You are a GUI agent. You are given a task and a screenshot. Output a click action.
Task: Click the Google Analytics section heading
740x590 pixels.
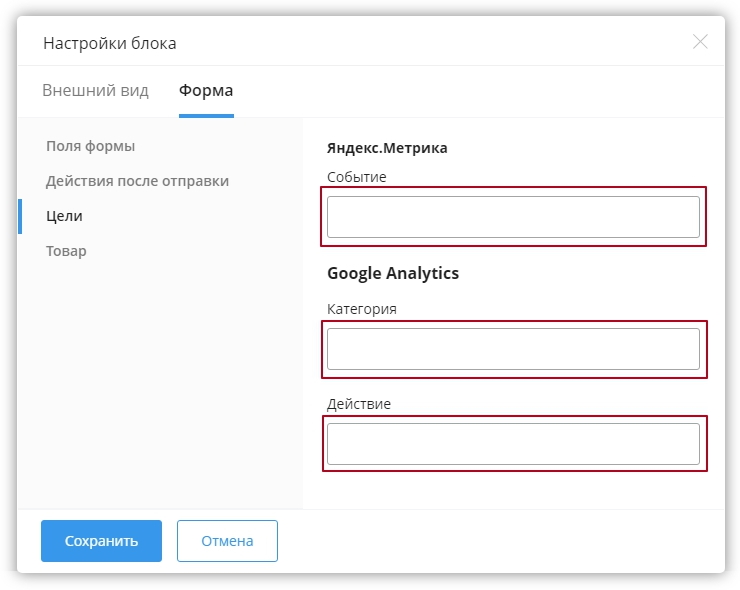click(393, 272)
